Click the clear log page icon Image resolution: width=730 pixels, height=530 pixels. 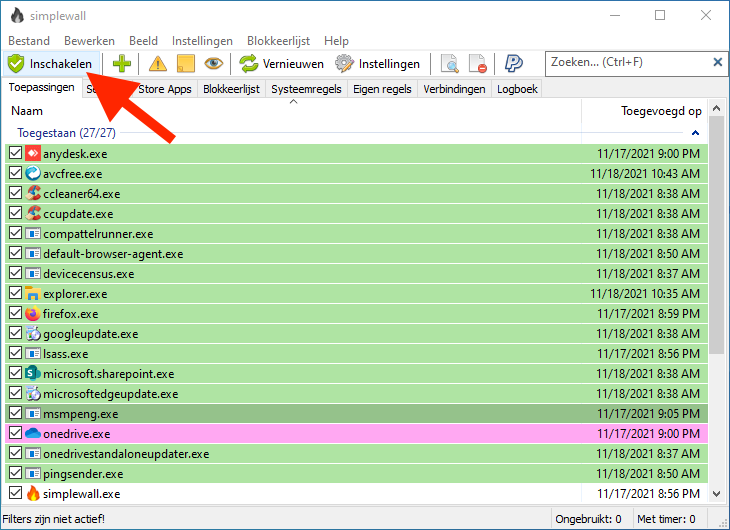[478, 64]
